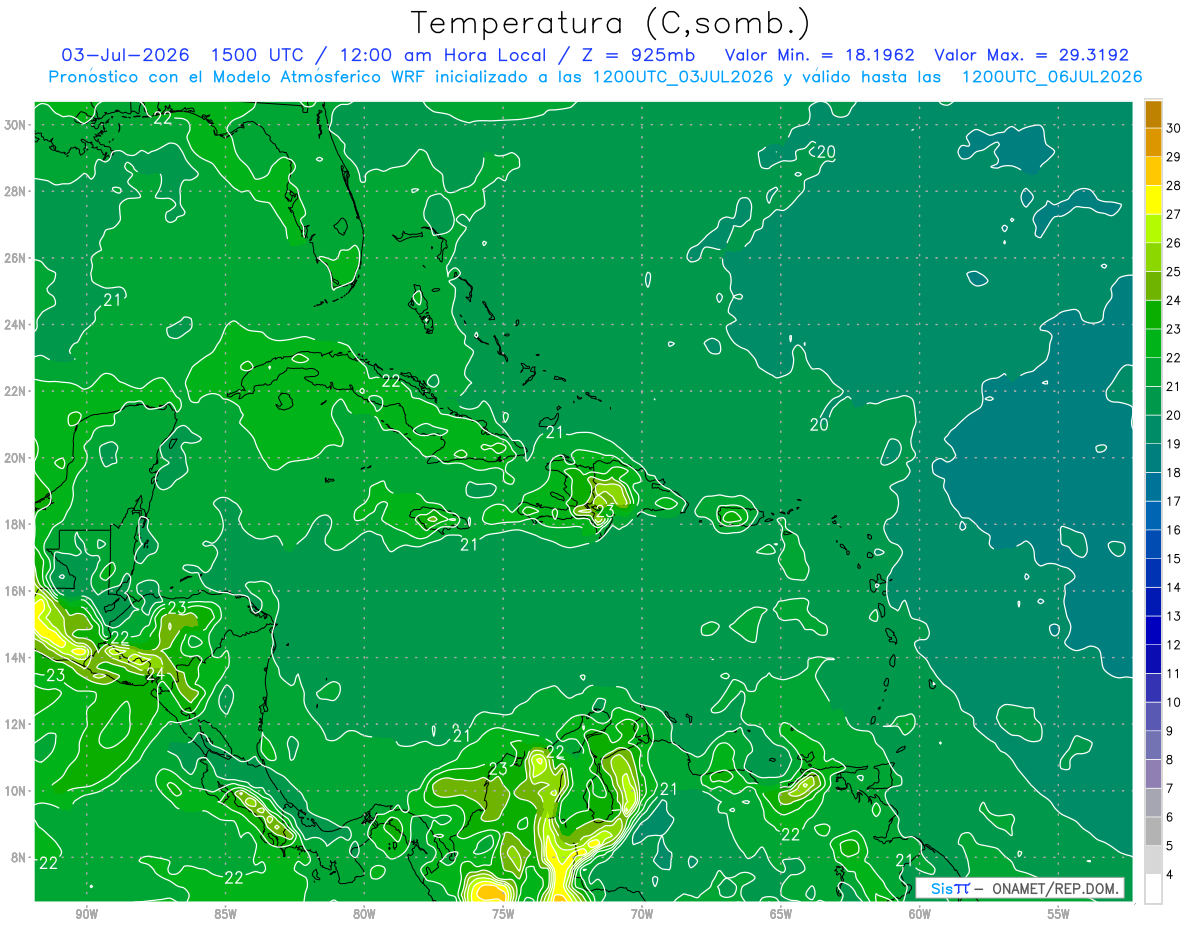1200x927 pixels.
Task: Click the "30N" latitude axis label
Action: click(15, 125)
